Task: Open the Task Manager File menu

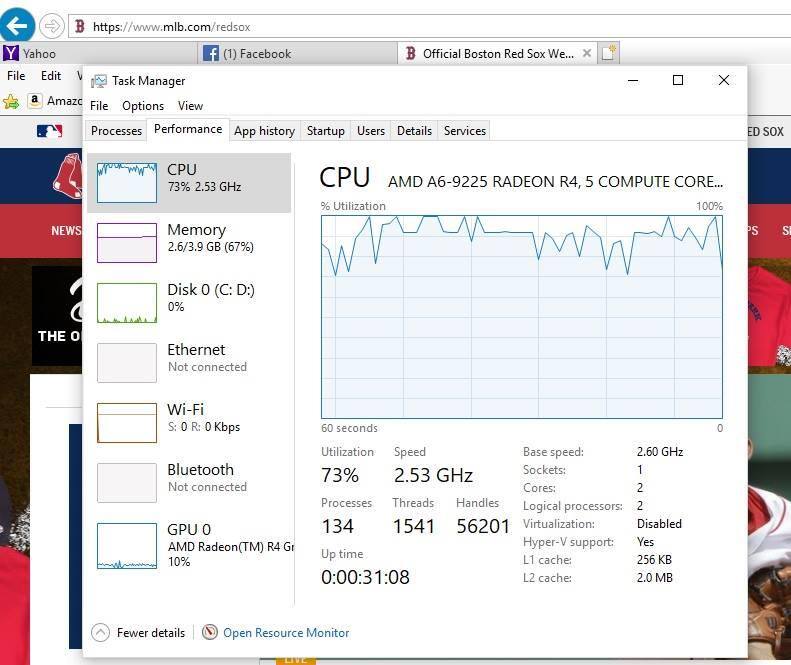Action: pos(99,105)
